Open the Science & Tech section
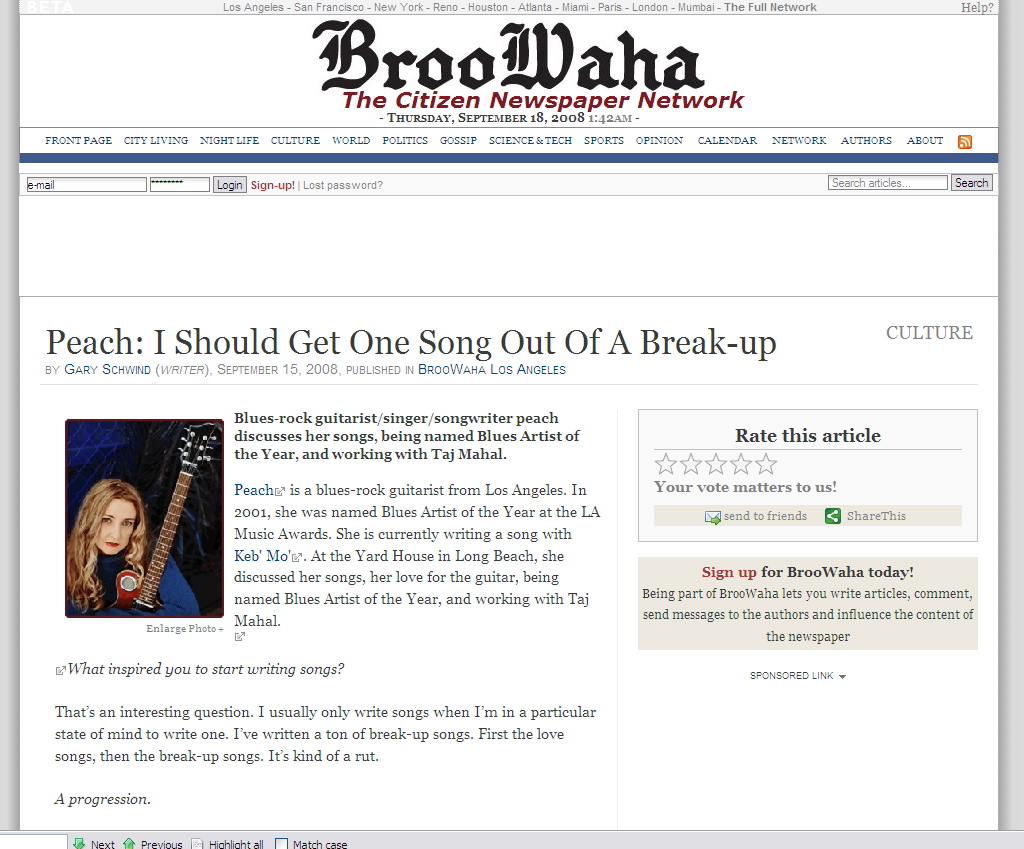Screen dimensions: 1024x849 530,140
